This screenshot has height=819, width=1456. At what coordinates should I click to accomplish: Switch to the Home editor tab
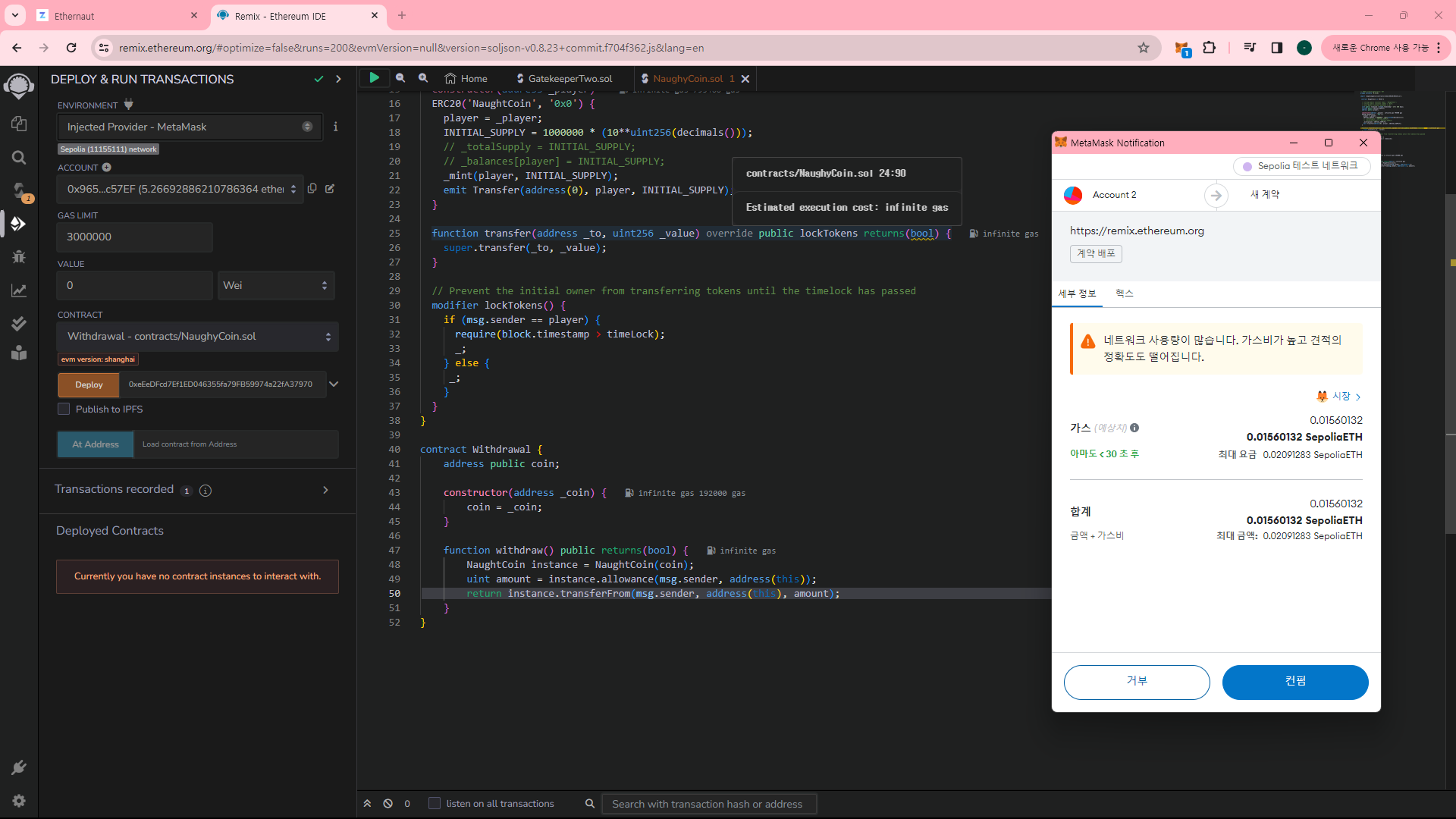pyautogui.click(x=466, y=78)
